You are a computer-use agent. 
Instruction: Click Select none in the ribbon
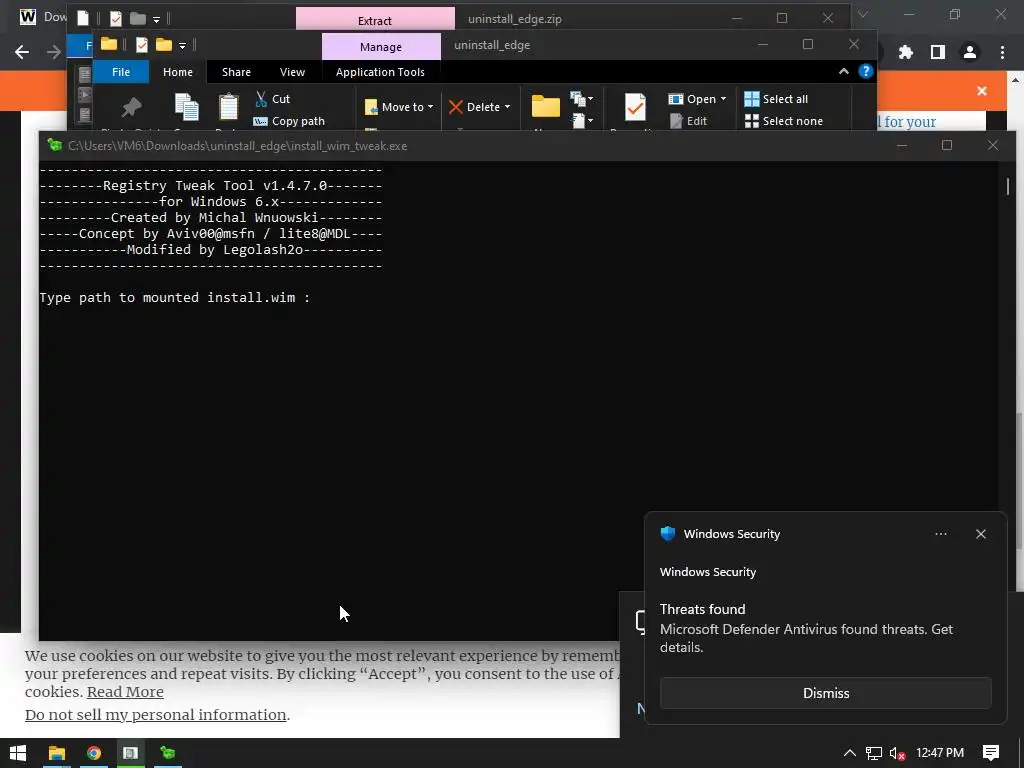point(783,121)
